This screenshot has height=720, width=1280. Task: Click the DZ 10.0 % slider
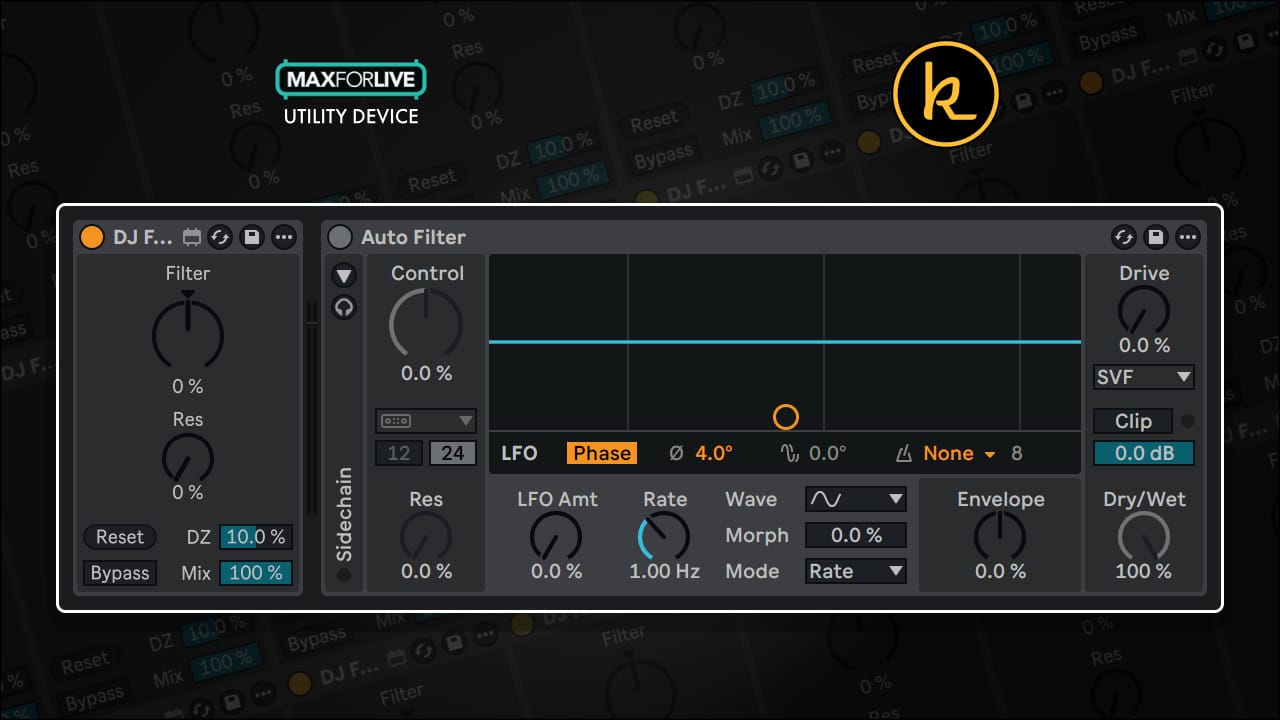tap(256, 537)
